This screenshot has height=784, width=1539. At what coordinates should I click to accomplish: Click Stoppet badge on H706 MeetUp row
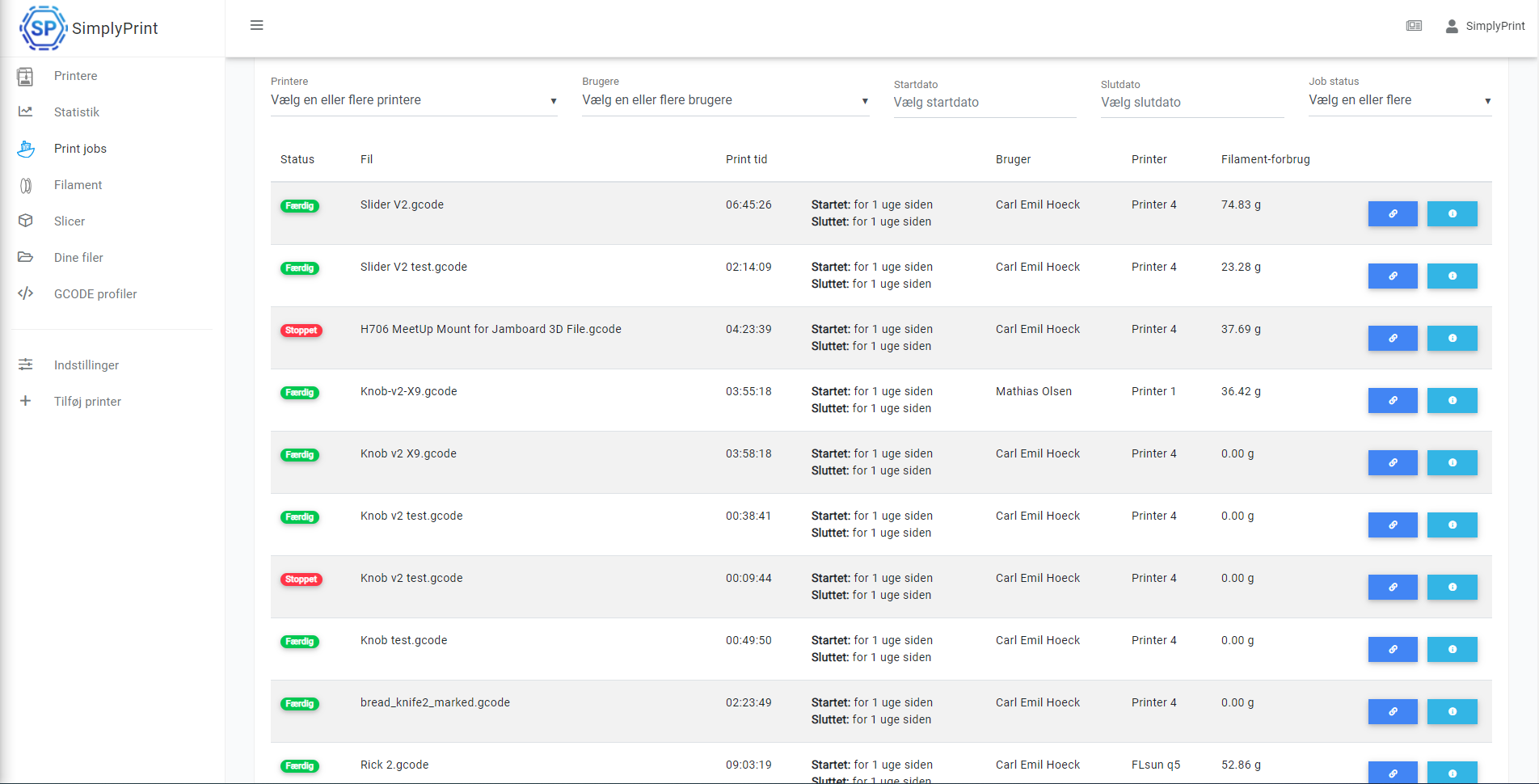[301, 331]
